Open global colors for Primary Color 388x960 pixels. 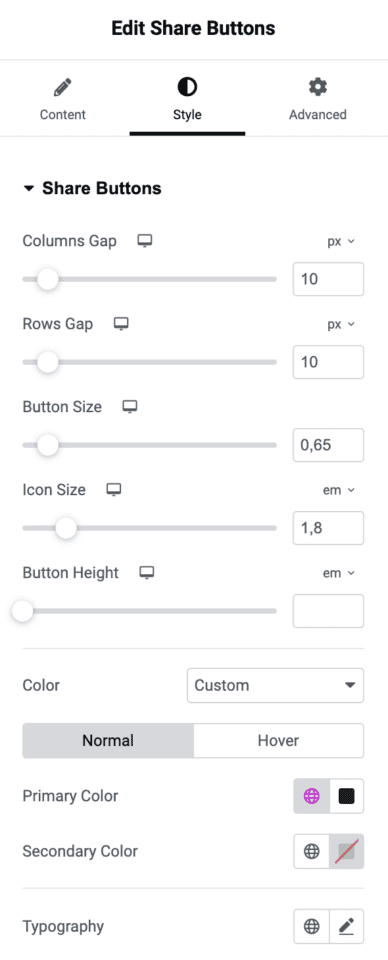coord(312,796)
